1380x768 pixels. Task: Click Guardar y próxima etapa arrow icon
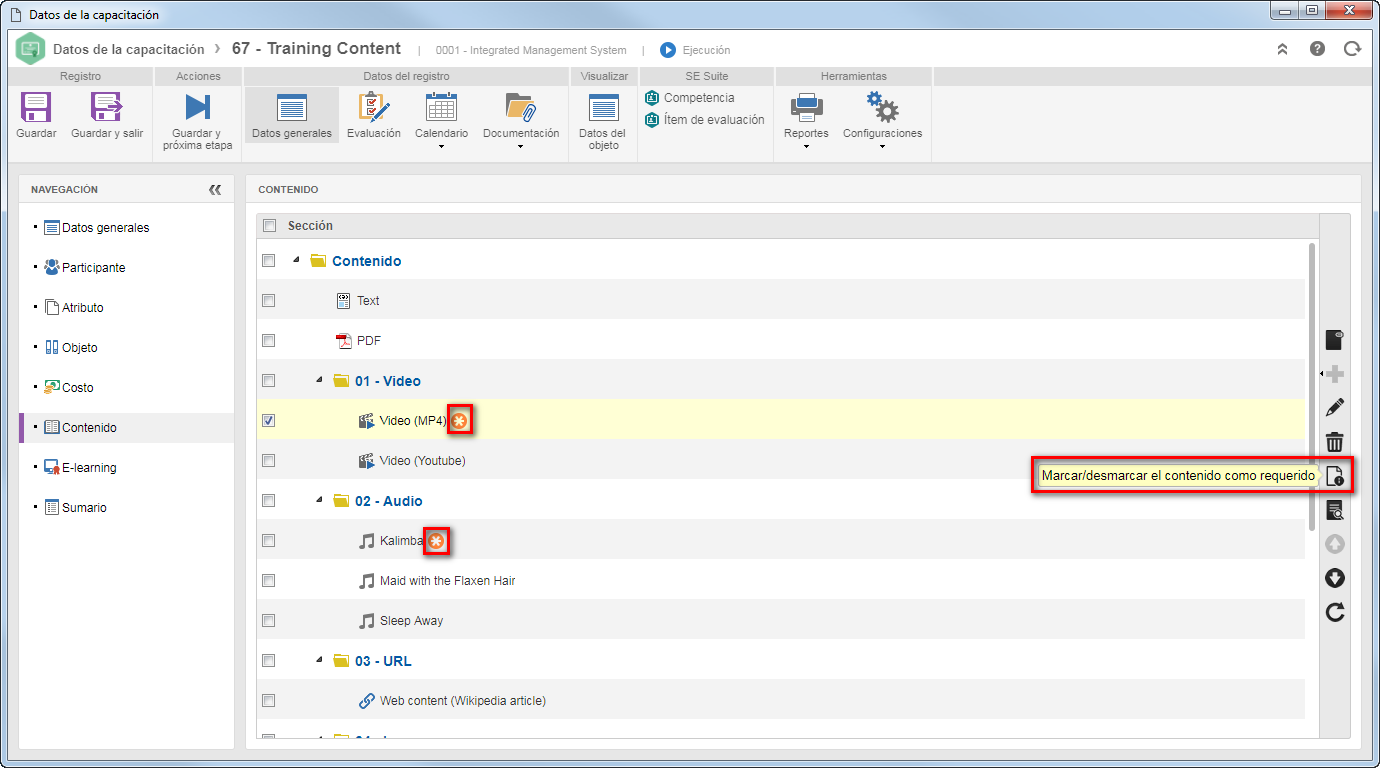point(197,107)
